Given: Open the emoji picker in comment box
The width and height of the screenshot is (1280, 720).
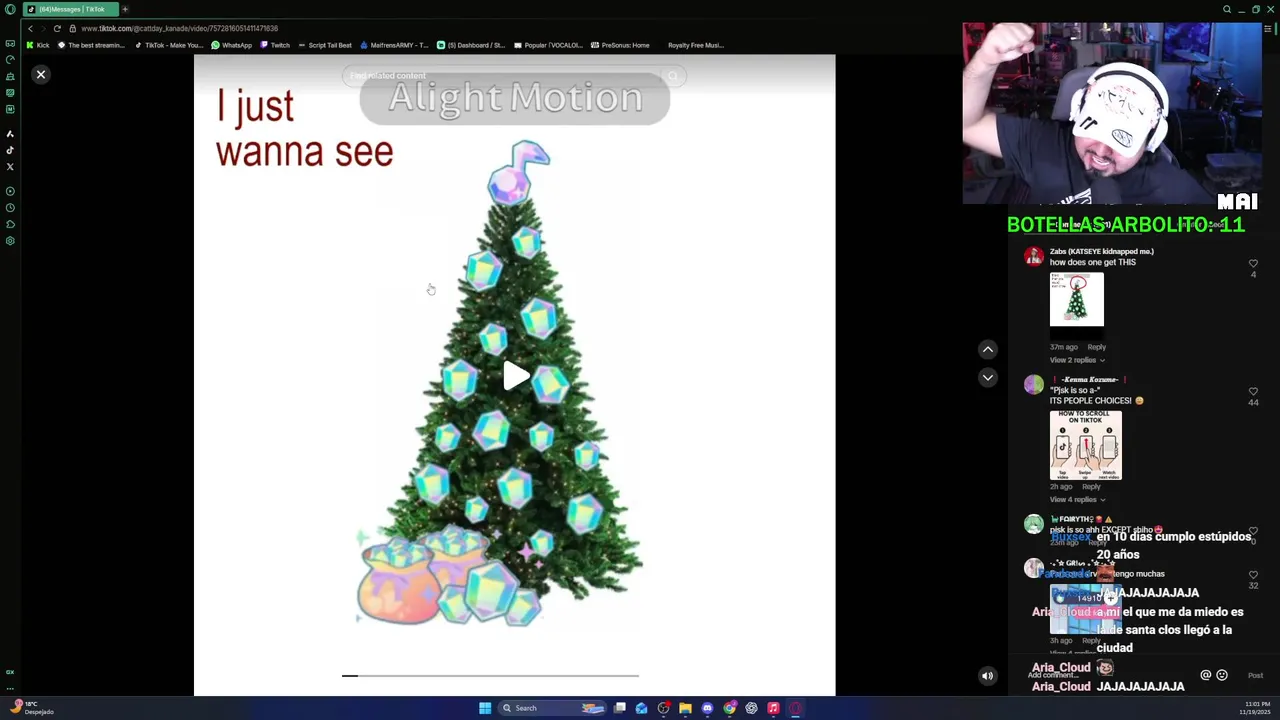Looking at the screenshot, I should pos(1222,676).
